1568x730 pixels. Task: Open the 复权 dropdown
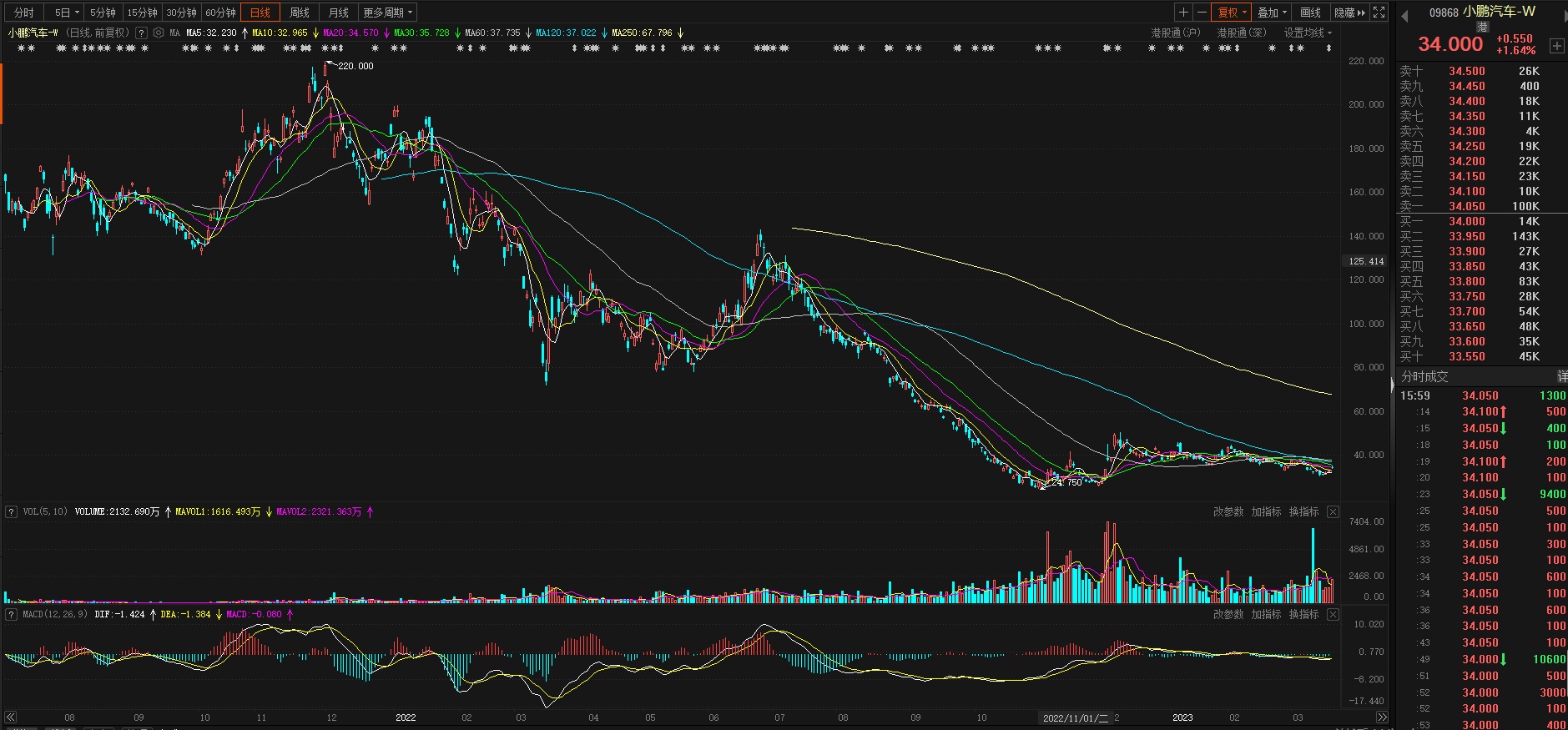tap(1233, 13)
